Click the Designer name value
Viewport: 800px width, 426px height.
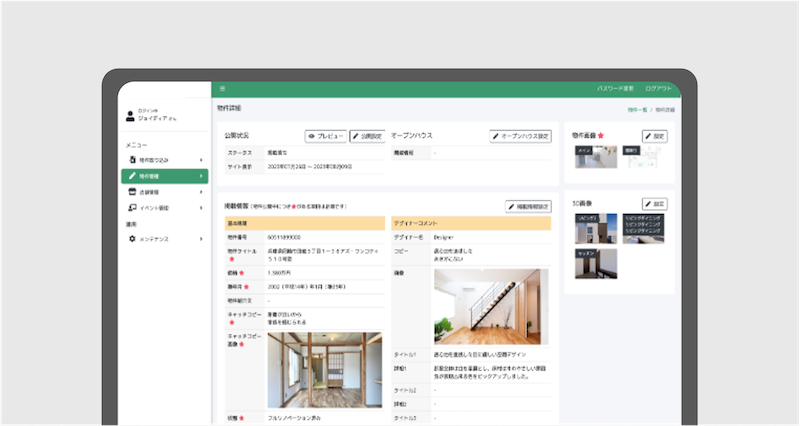(443, 237)
